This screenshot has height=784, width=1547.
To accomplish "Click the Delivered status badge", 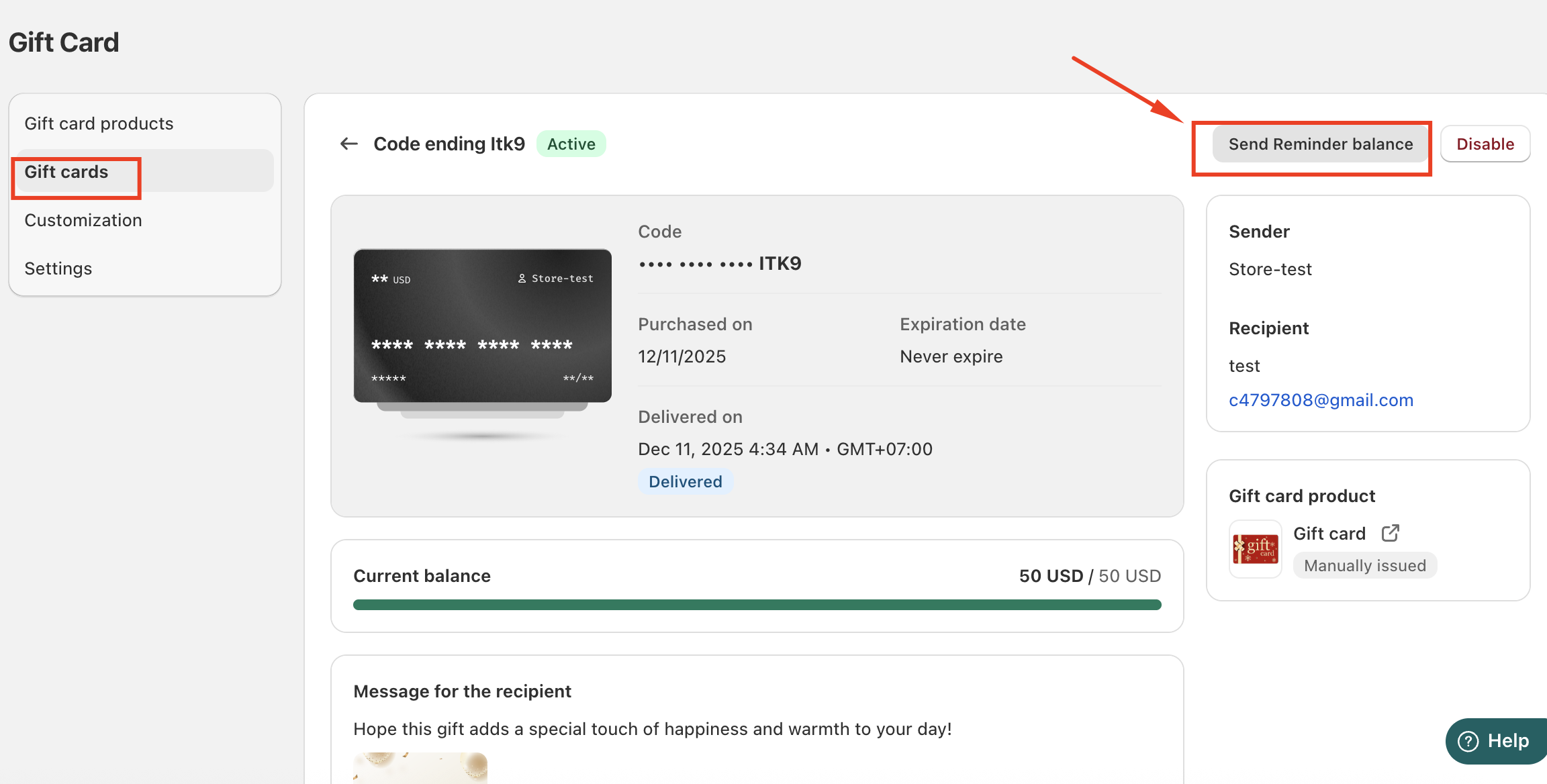I will [x=685, y=481].
